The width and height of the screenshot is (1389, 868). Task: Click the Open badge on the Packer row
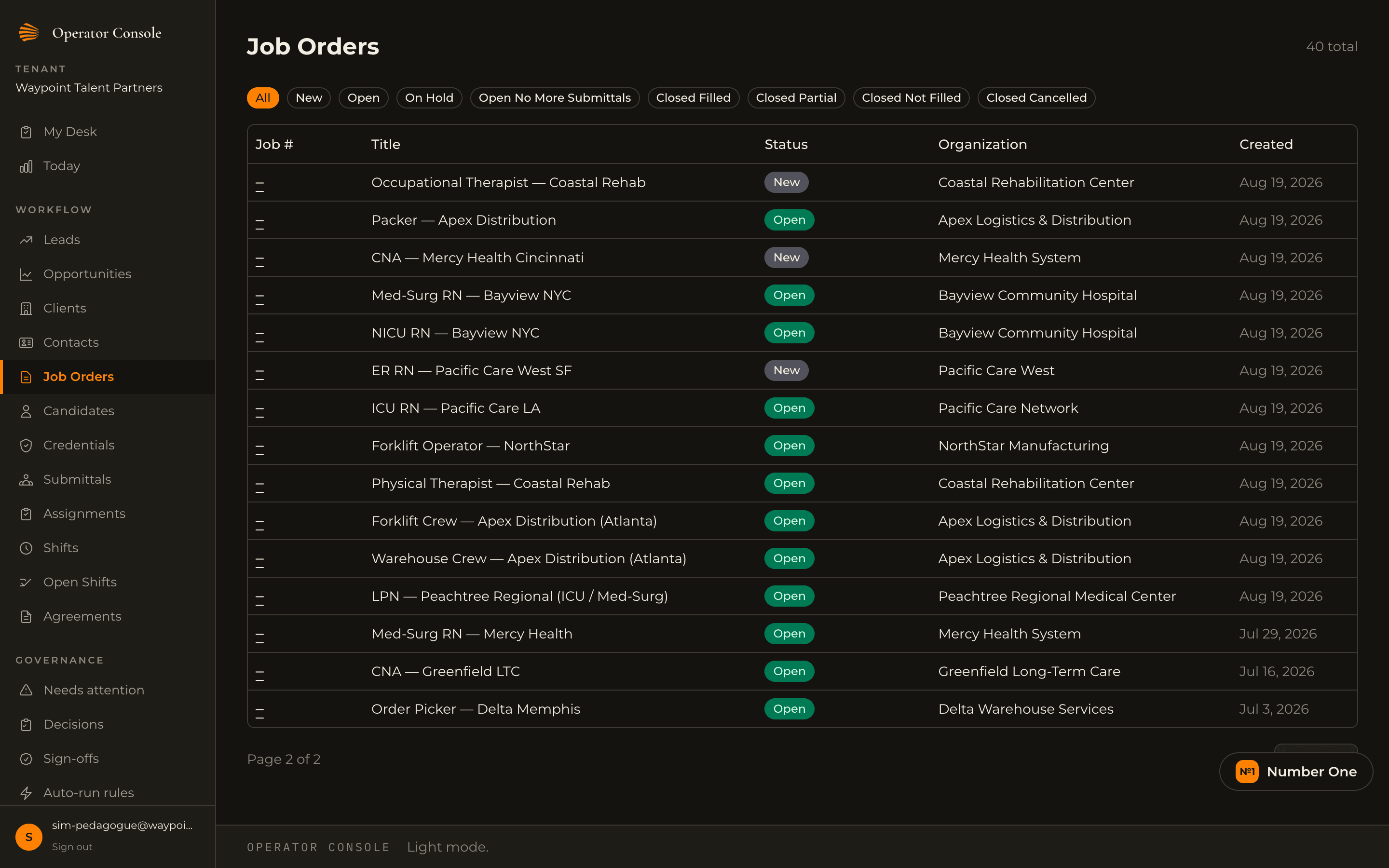(x=789, y=220)
